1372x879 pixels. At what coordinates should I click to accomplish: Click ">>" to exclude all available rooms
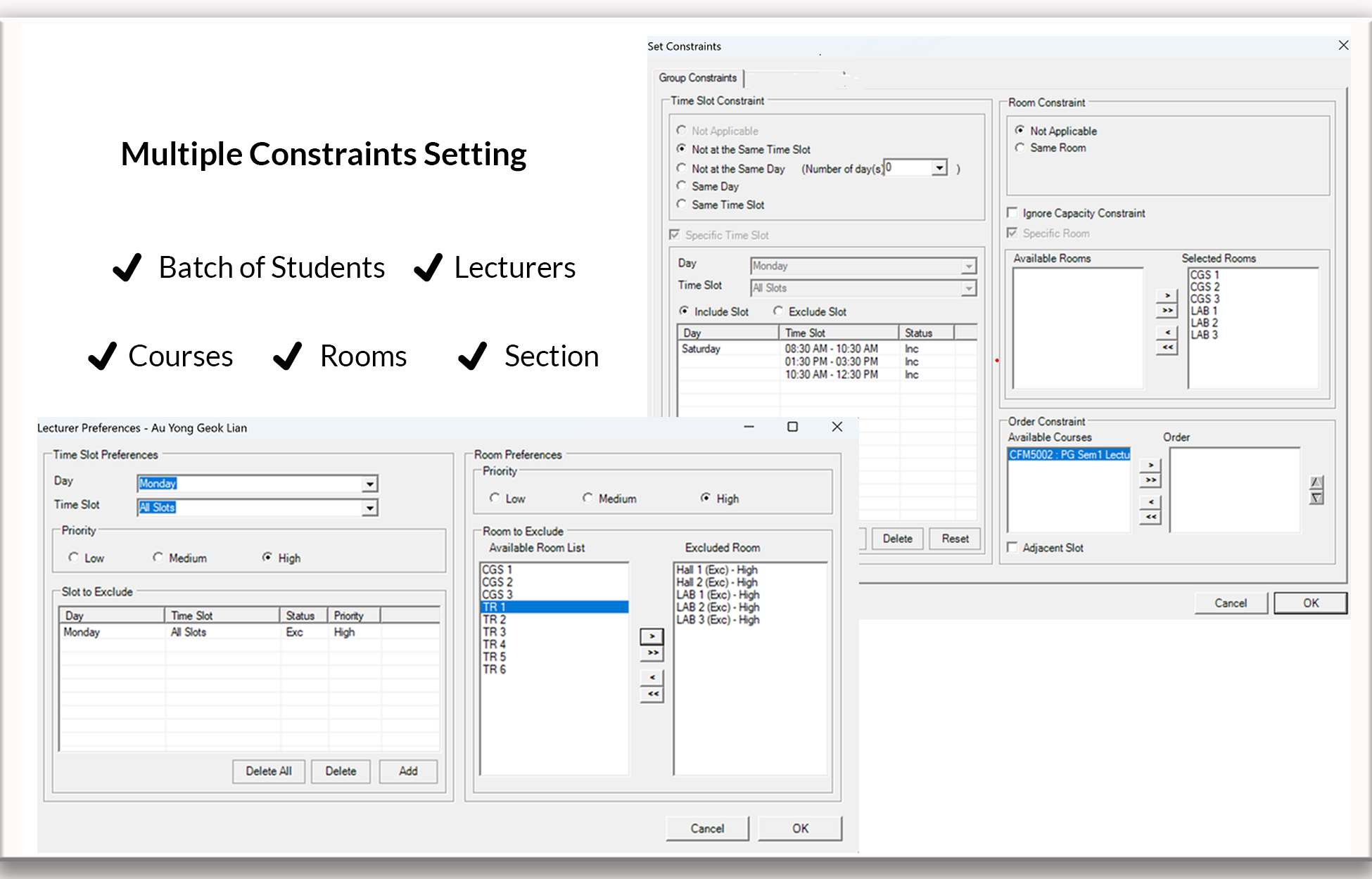tap(652, 653)
